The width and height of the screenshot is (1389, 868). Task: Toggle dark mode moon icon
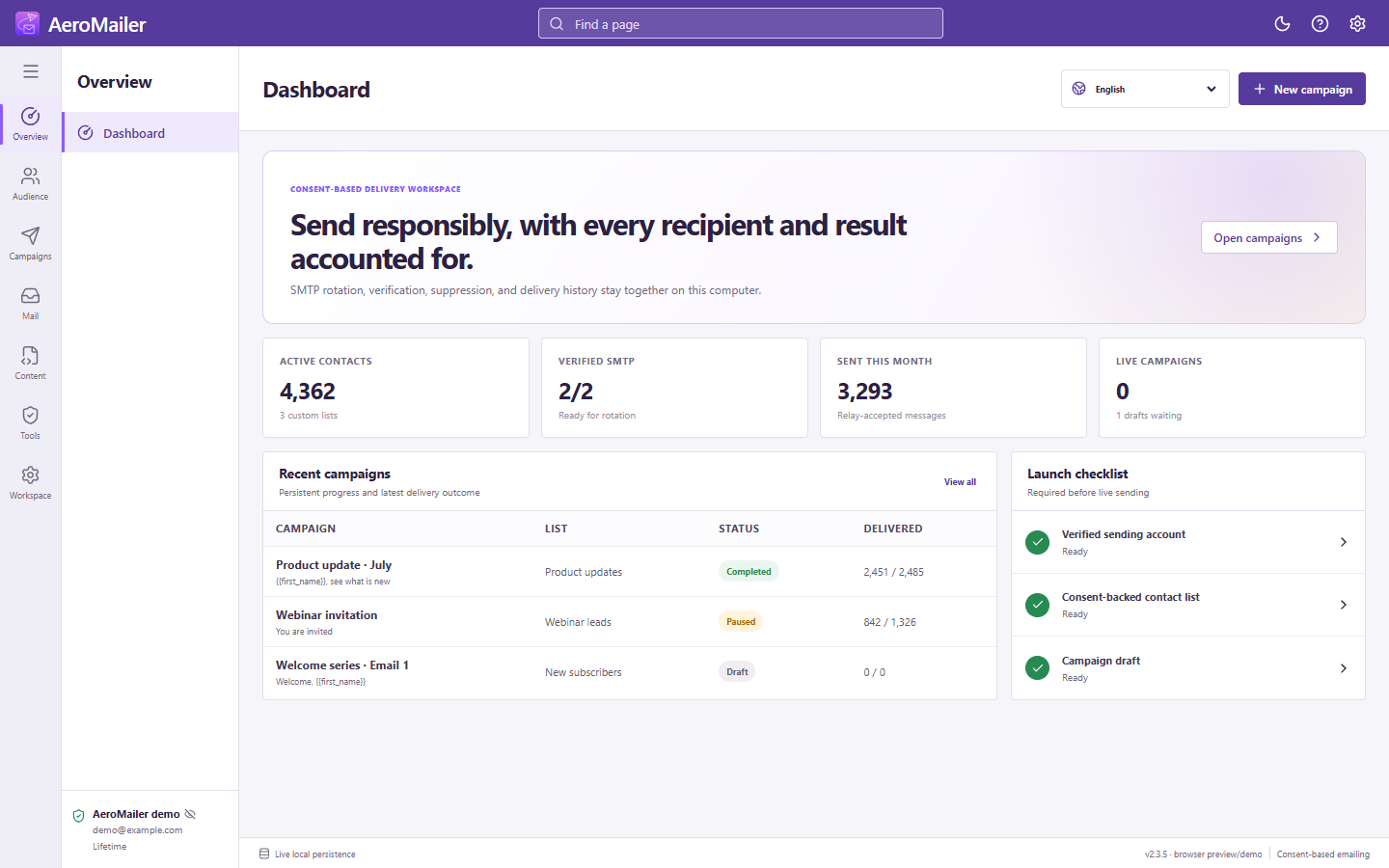click(x=1282, y=24)
